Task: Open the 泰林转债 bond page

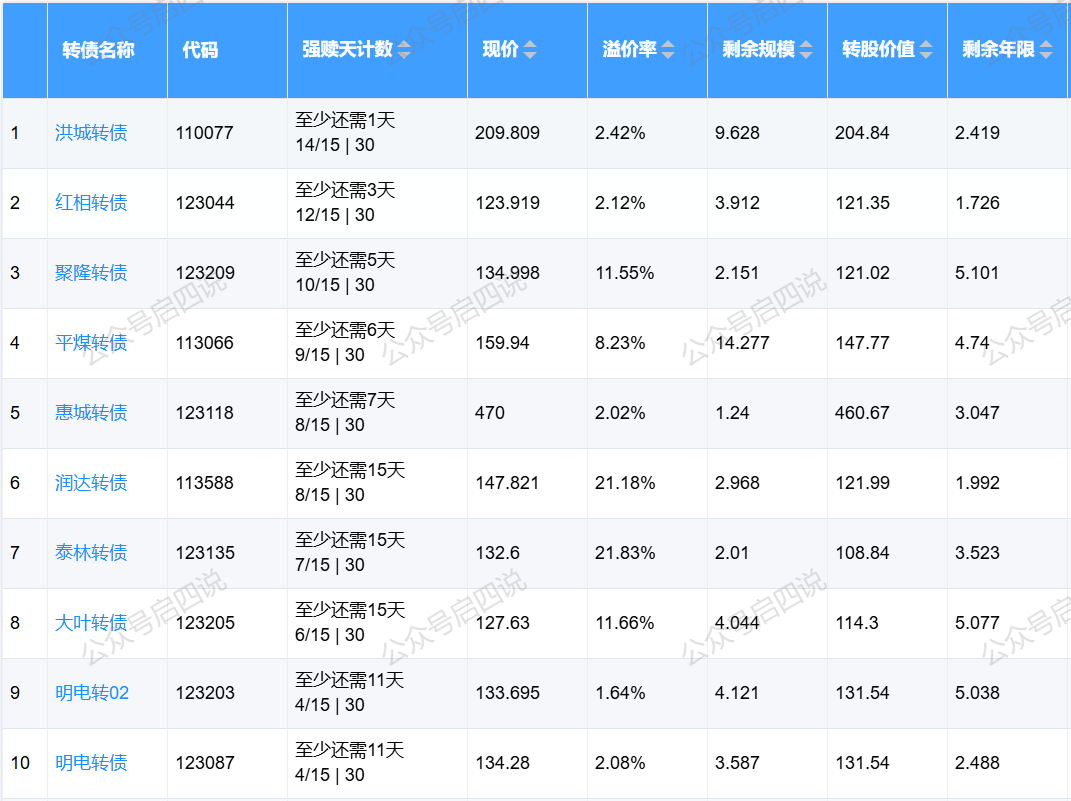Action: click(91, 553)
